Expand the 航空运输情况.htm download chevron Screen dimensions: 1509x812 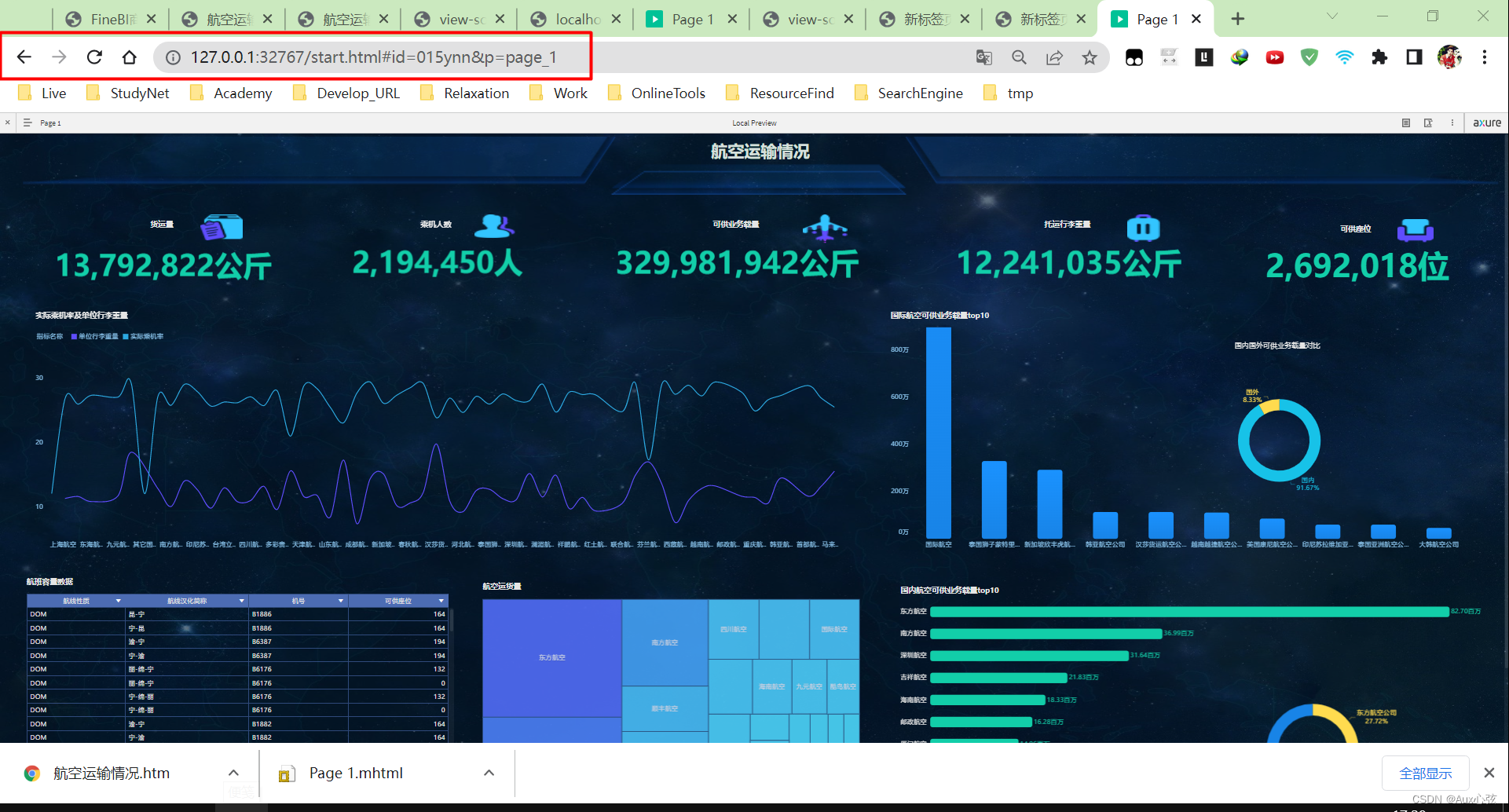coord(233,773)
